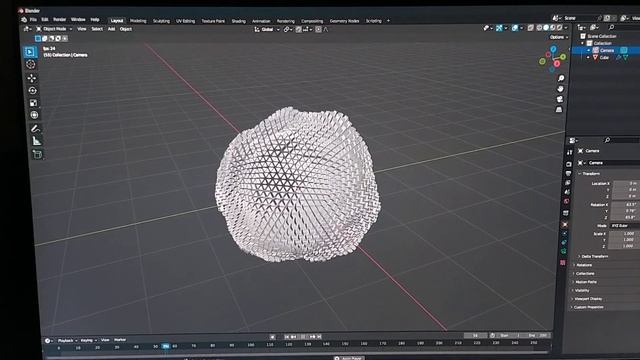Switch to the Geometry Nodes workspace tab
640x360 pixels.
tap(344, 21)
